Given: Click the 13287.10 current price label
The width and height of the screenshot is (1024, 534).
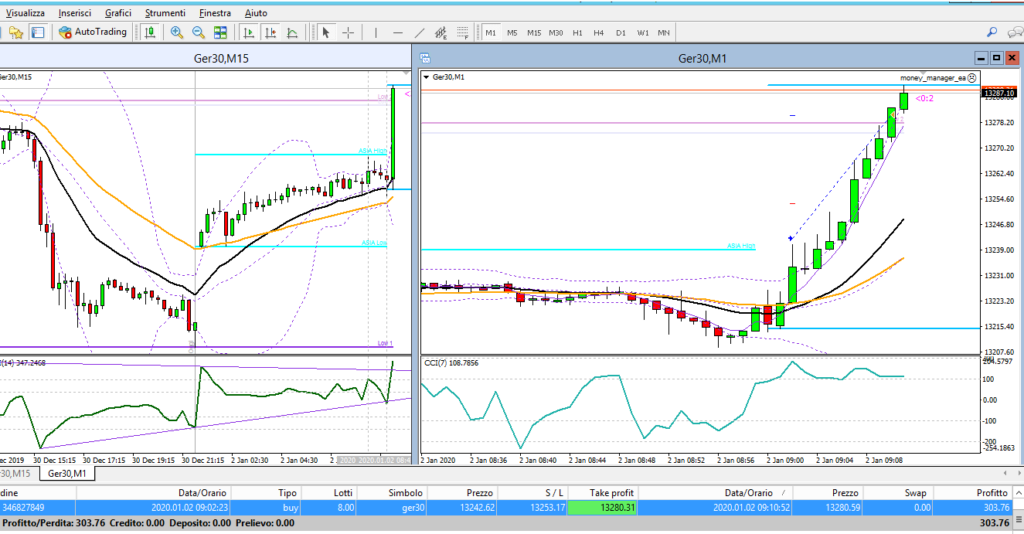Looking at the screenshot, I should 999,93.
